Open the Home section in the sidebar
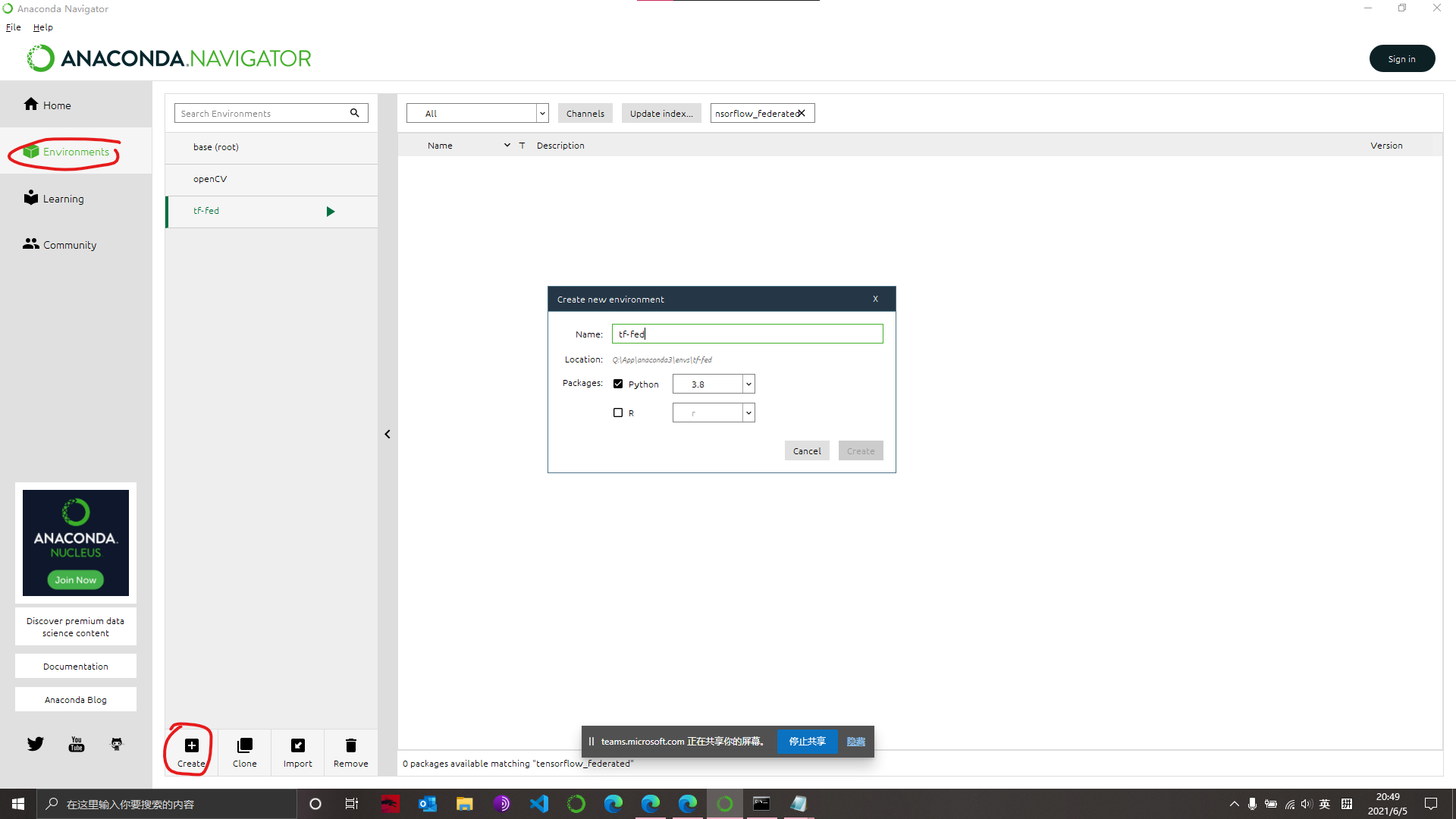This screenshot has width=1456, height=819. [55, 105]
